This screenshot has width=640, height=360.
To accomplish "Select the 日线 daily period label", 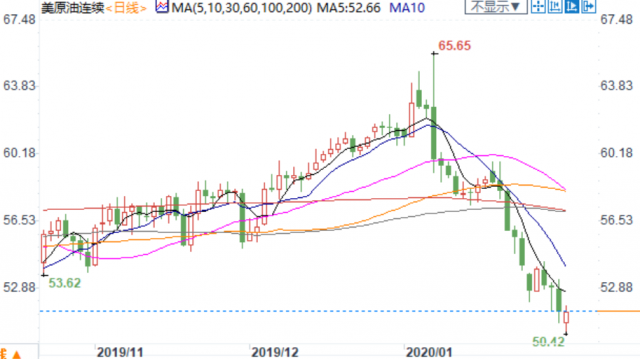I will point(126,8).
